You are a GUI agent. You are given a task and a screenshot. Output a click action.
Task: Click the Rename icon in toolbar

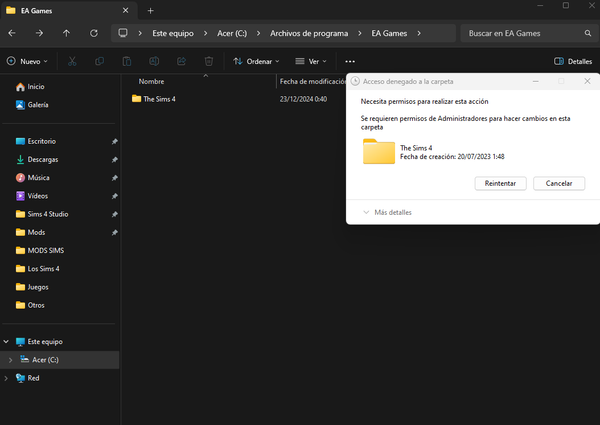click(154, 61)
